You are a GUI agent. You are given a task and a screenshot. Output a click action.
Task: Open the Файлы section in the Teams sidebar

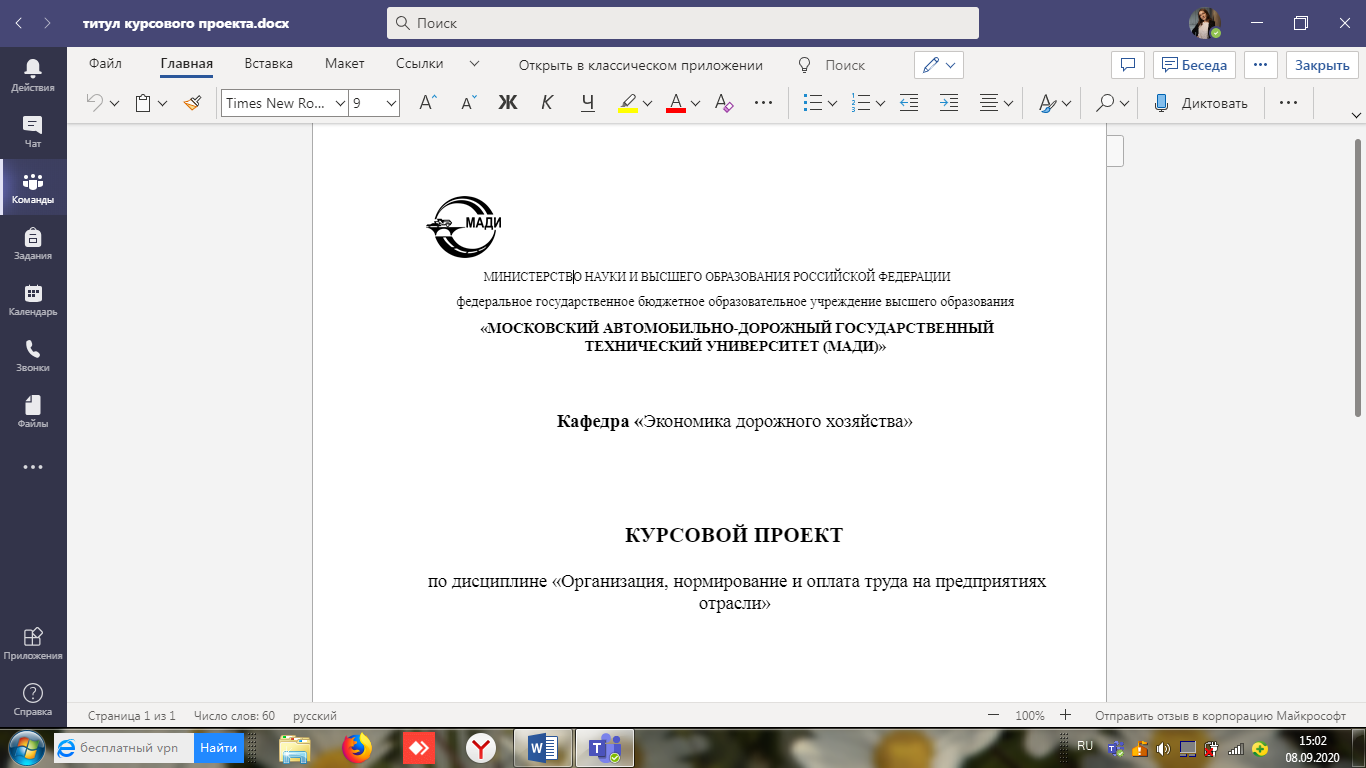[33, 412]
